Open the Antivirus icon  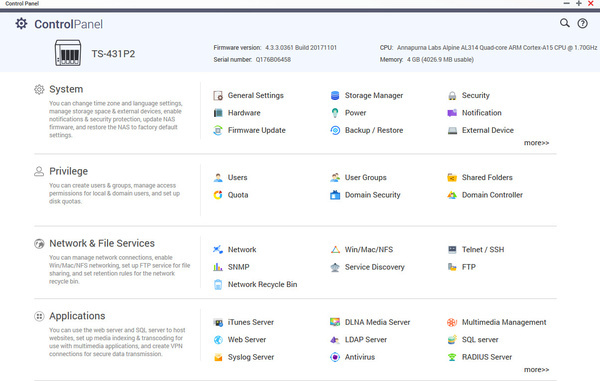point(335,357)
